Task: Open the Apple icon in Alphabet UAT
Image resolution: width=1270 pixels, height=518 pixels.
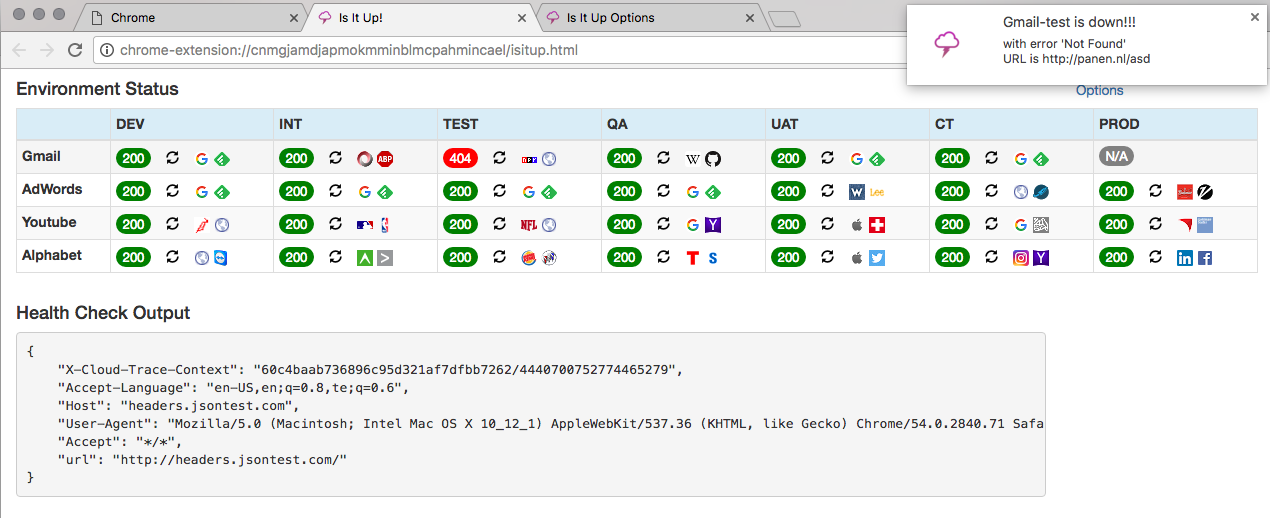Action: [x=857, y=258]
